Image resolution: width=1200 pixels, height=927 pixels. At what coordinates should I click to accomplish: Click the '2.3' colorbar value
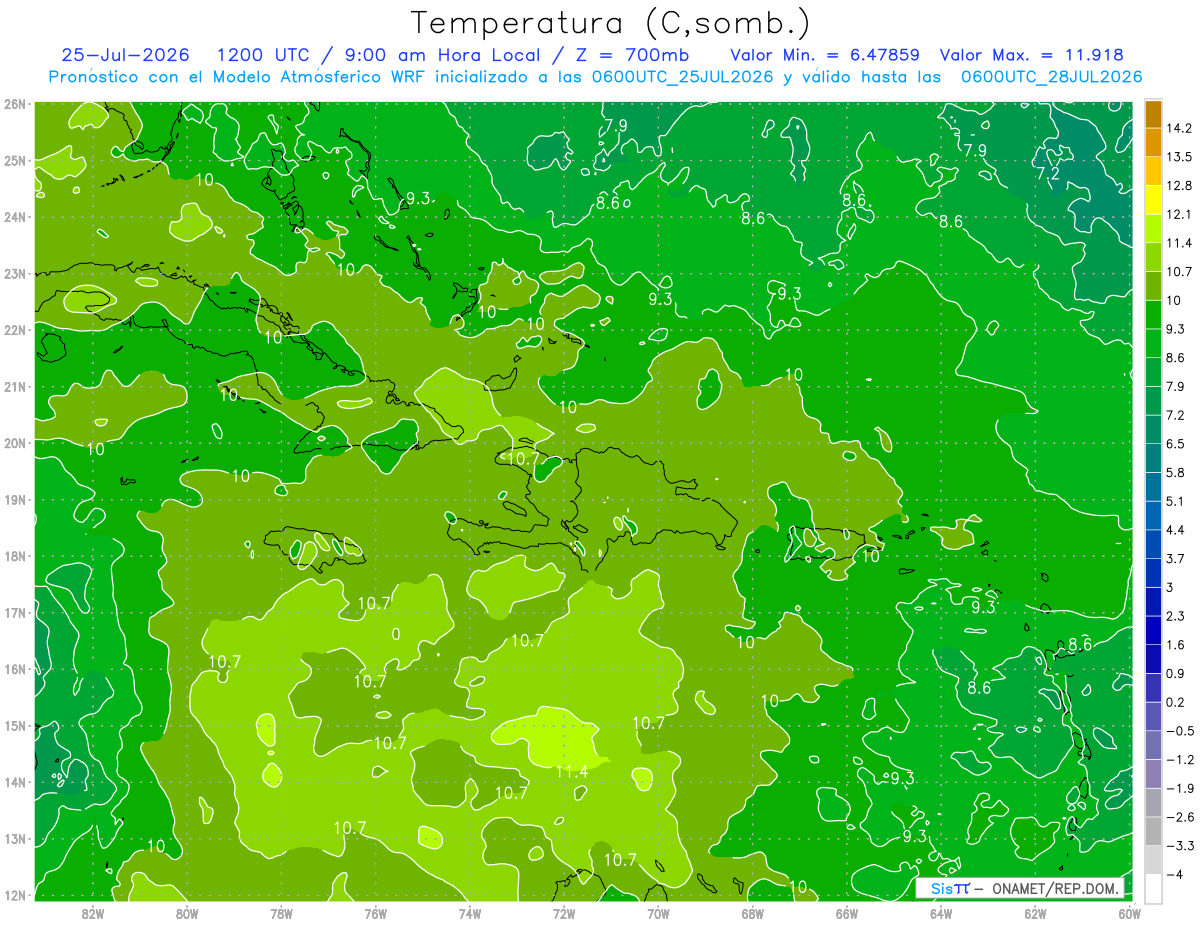1176,616
